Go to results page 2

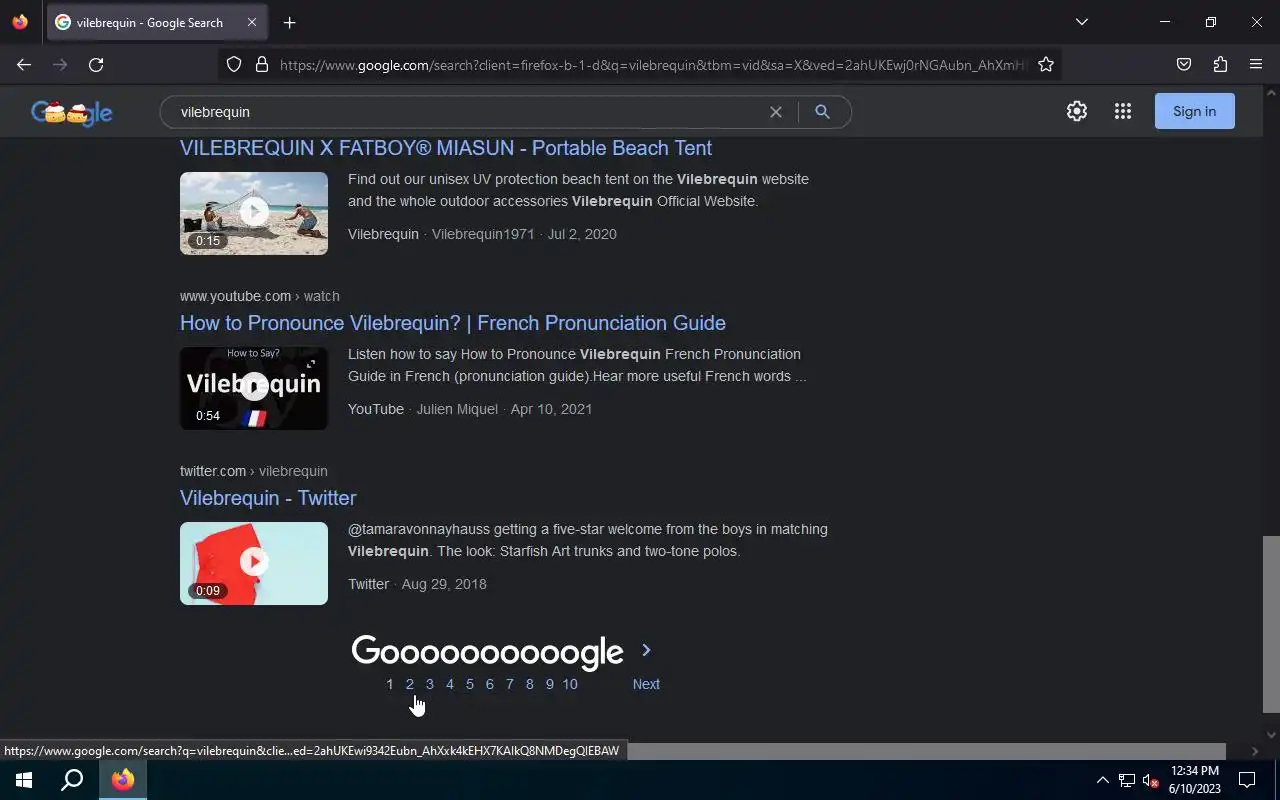(x=409, y=684)
